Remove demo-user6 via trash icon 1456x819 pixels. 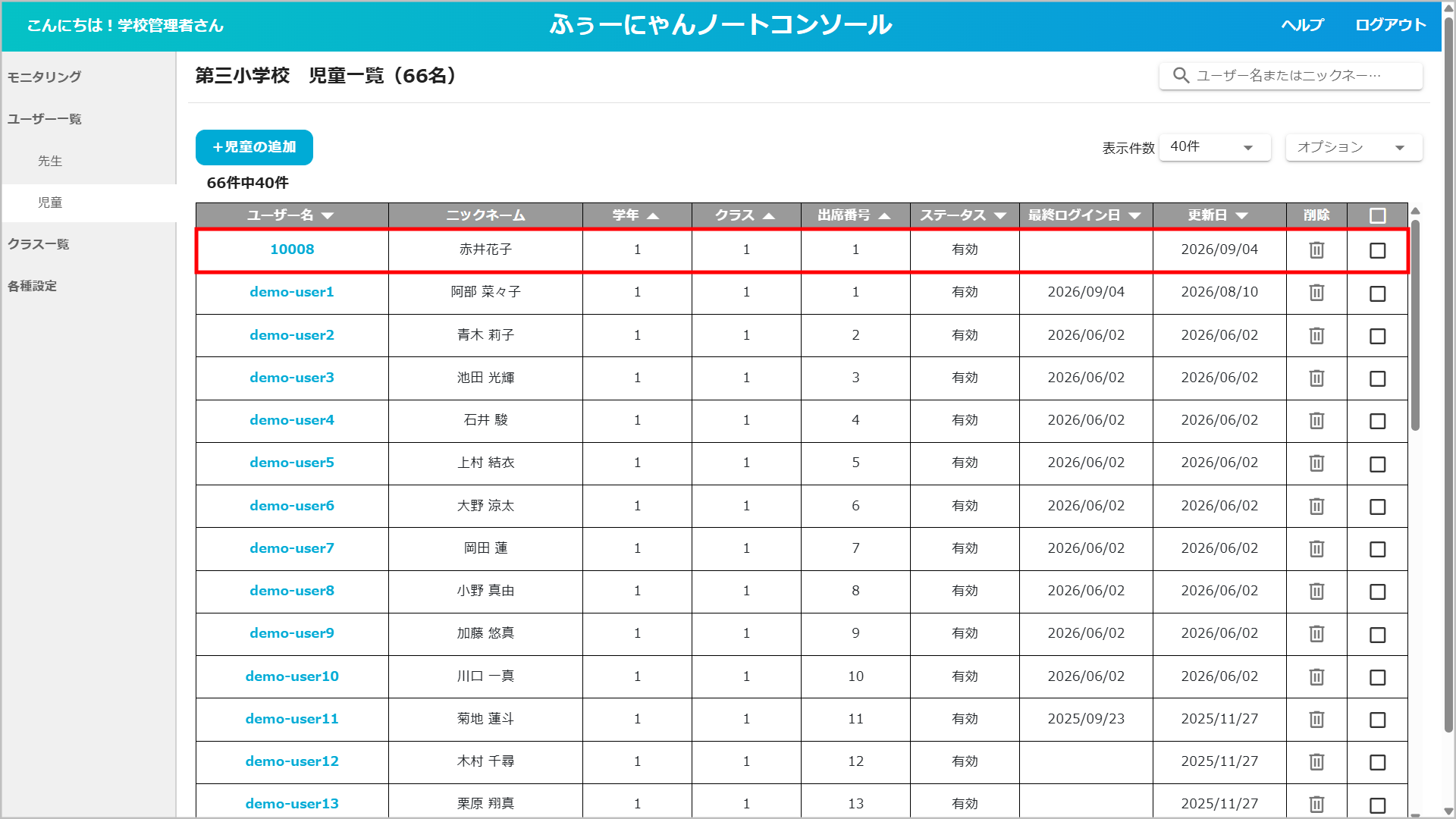[1316, 506]
